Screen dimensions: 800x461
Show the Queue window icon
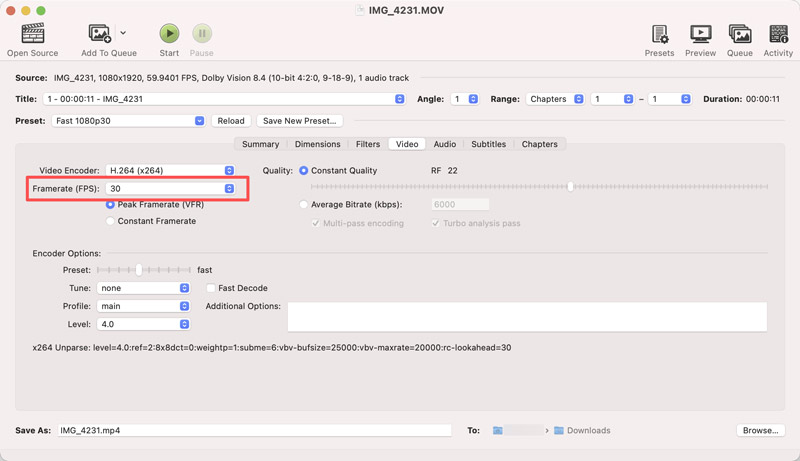click(x=739, y=34)
